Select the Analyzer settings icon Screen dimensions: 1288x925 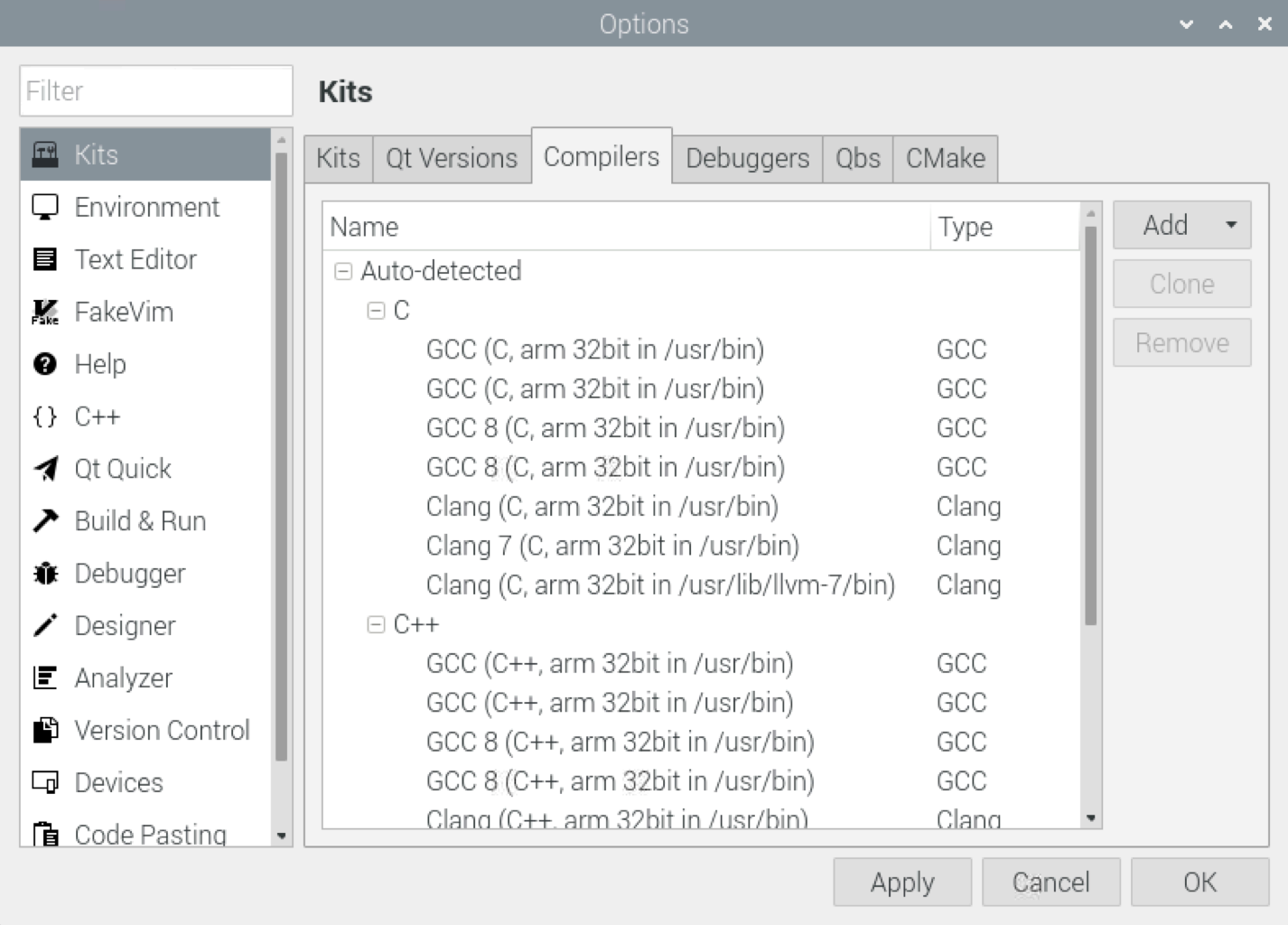46,677
